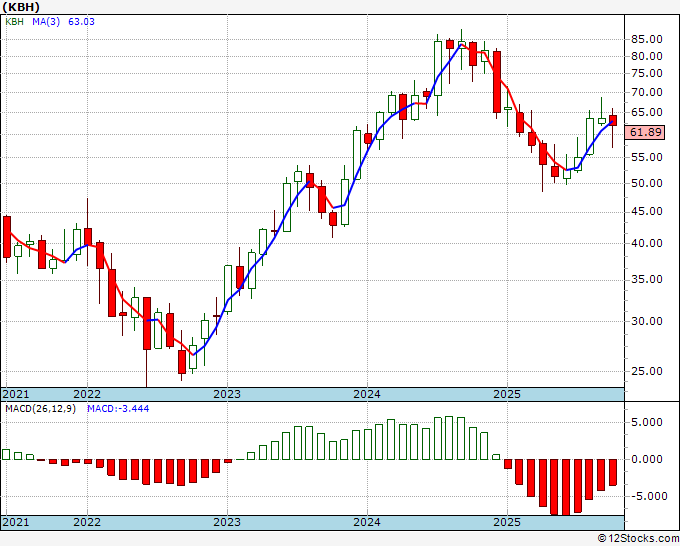Click the latest red candlestick near 61.89
Viewport: 680px width, 546px height.
[612, 121]
